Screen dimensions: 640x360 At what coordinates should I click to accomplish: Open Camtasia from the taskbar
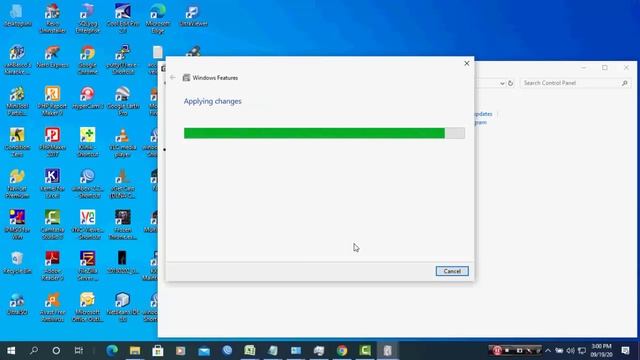[x=365, y=350]
